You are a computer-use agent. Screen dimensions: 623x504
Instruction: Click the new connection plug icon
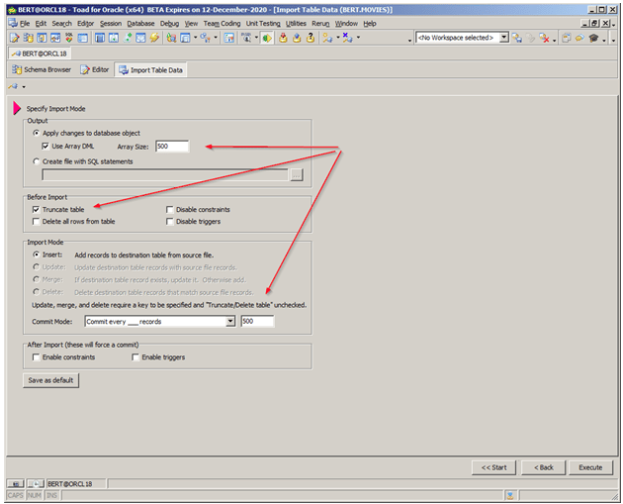pos(327,38)
